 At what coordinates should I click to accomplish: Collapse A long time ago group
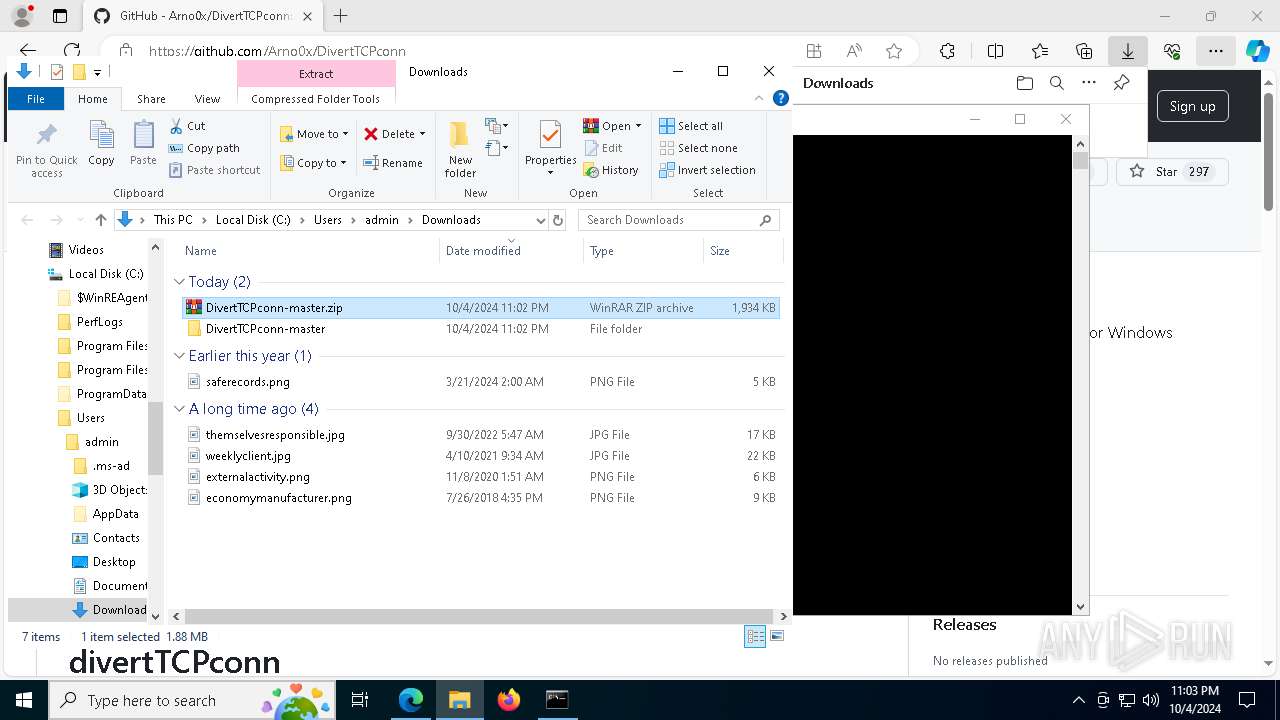[x=180, y=409]
